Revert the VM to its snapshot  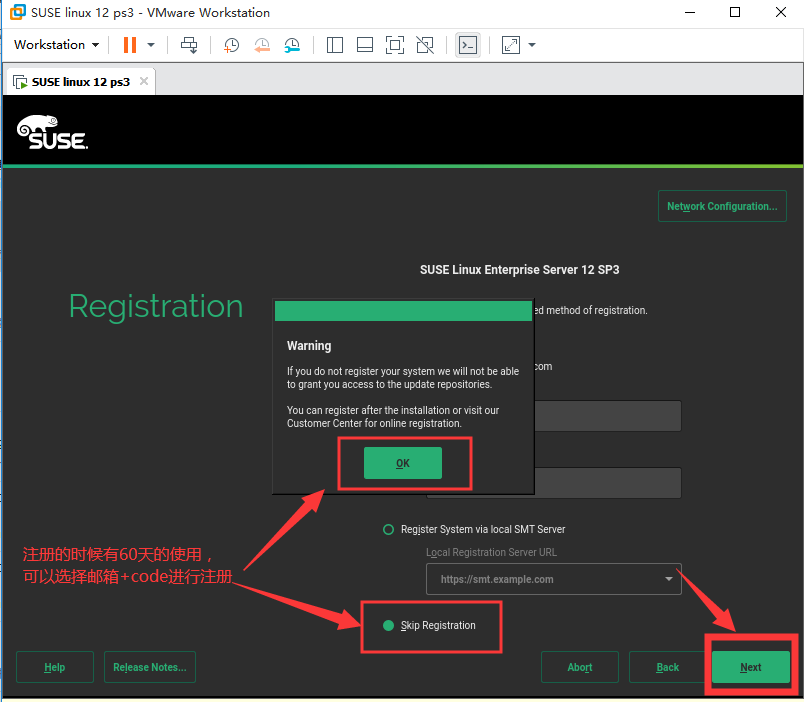coord(262,45)
